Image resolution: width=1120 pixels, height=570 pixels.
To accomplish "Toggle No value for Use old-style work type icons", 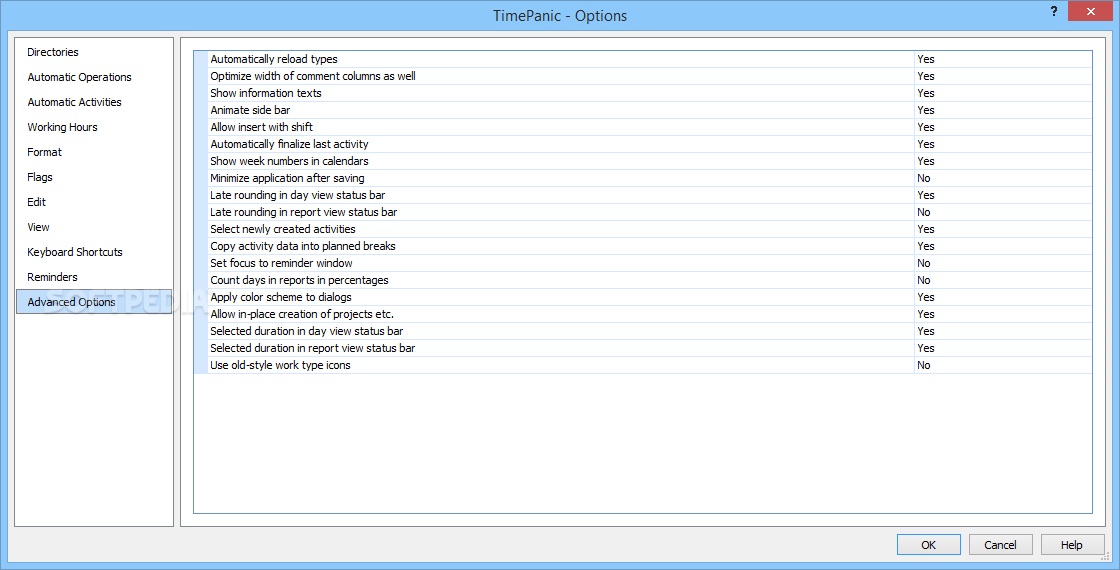I will tap(1003, 365).
